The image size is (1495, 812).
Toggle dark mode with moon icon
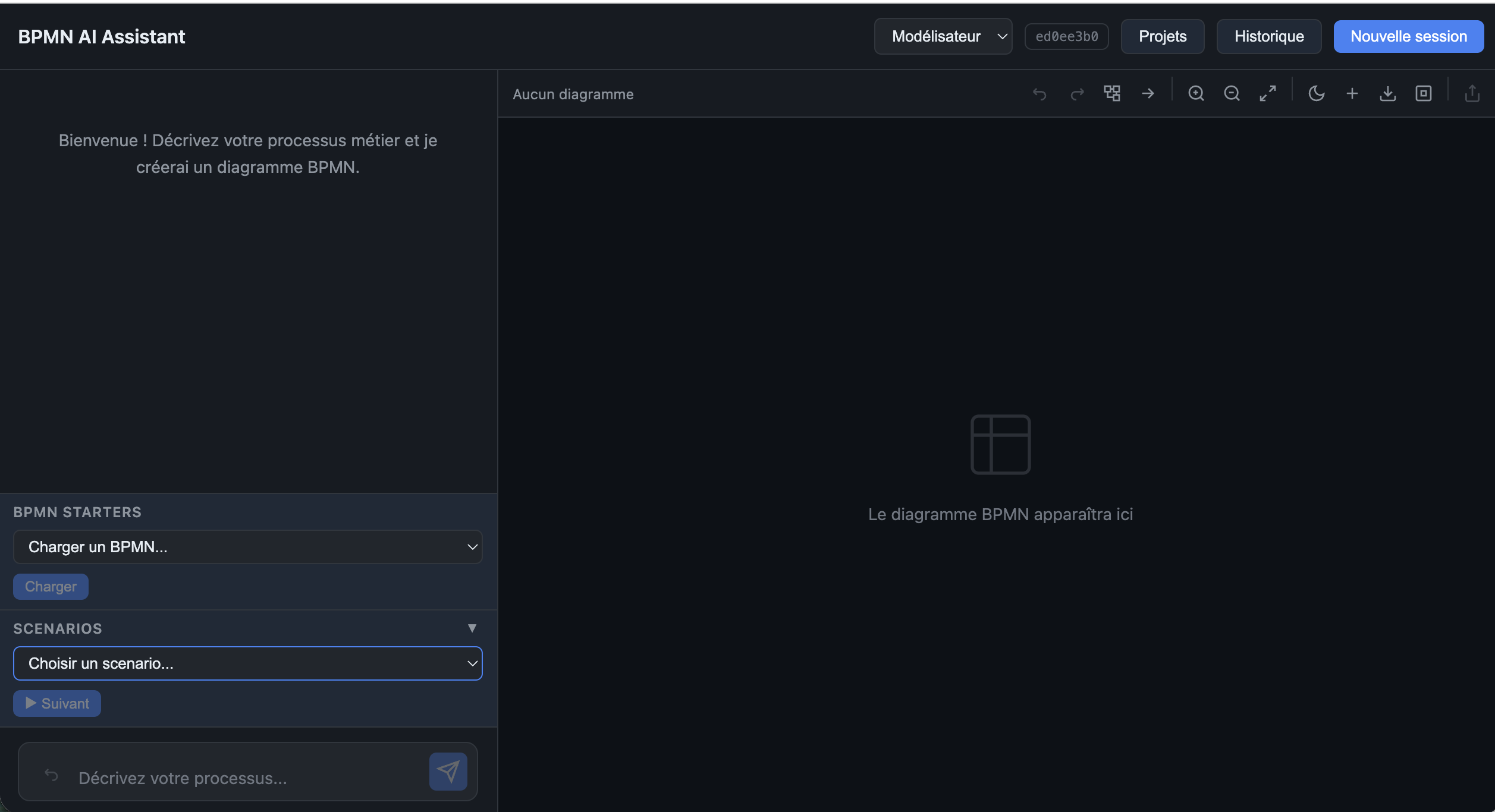coord(1317,93)
